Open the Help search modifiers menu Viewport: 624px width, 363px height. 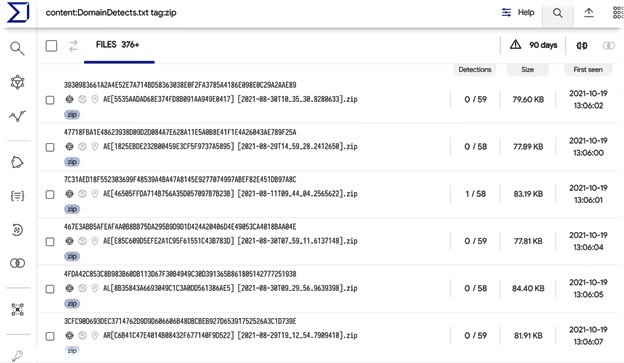click(518, 13)
